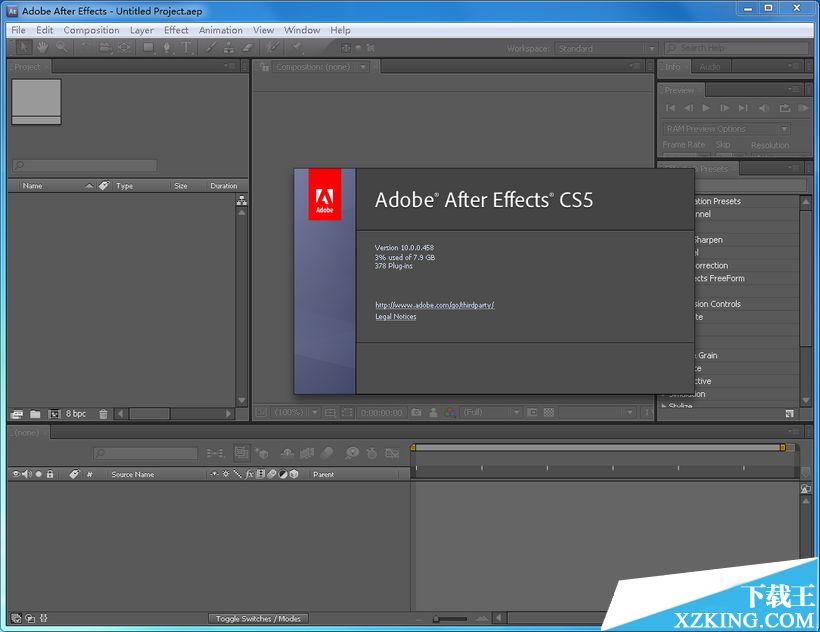Viewport: 820px width, 632px height.
Task: Toggle the audio speaker column switch
Action: point(27,474)
